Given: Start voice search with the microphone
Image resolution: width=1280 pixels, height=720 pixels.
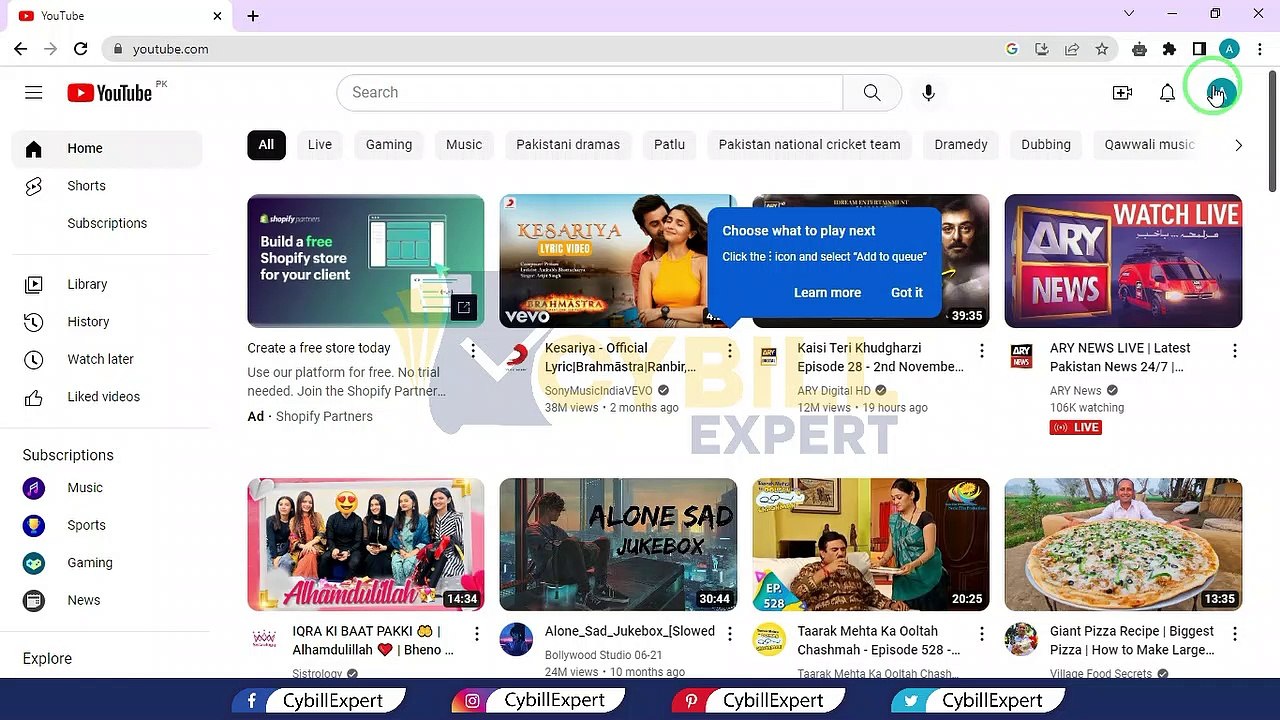Looking at the screenshot, I should tap(928, 93).
